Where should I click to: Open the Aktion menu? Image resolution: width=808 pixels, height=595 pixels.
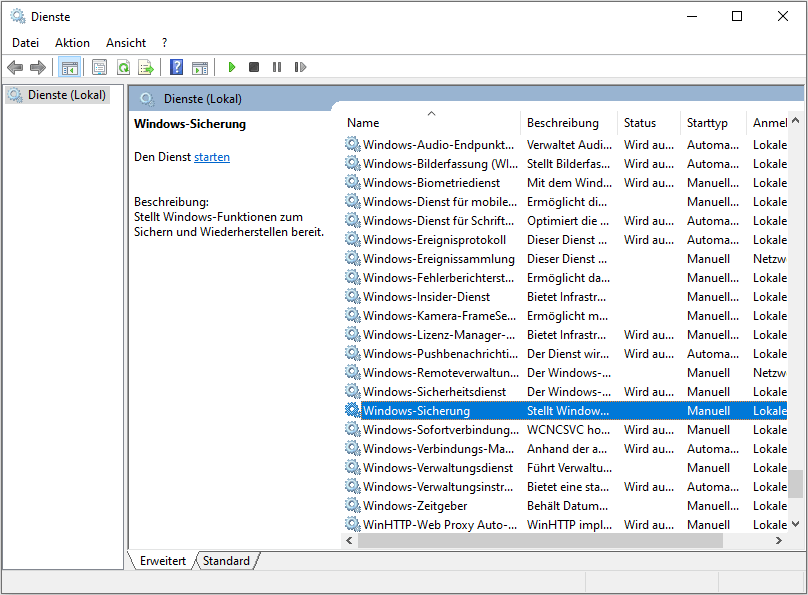[x=71, y=42]
